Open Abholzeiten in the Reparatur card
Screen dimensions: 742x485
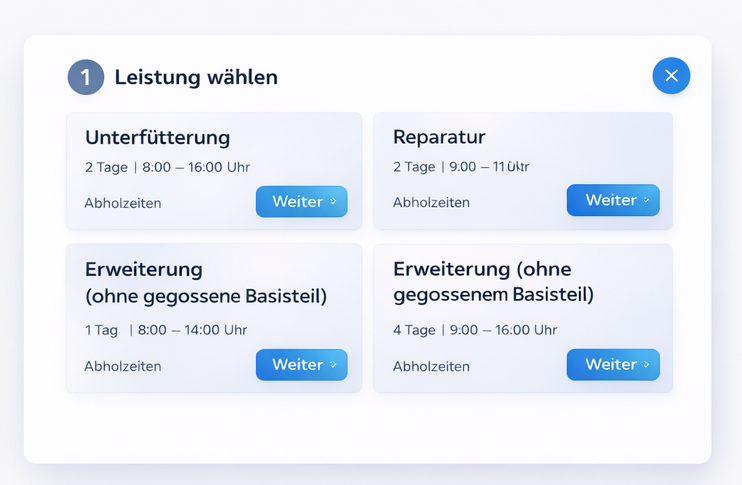431,203
